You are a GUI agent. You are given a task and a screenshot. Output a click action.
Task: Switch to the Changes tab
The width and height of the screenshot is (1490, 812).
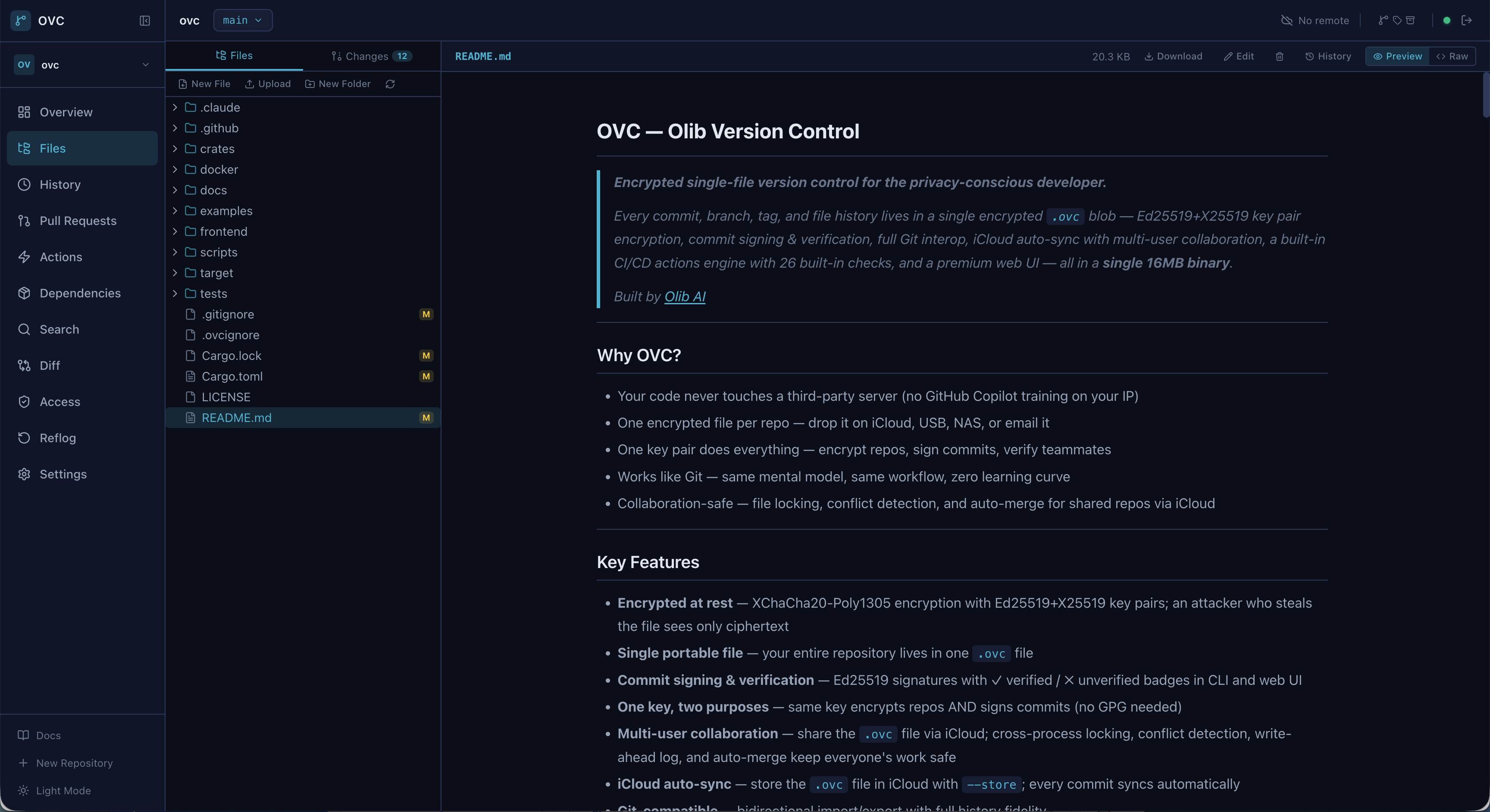click(370, 56)
